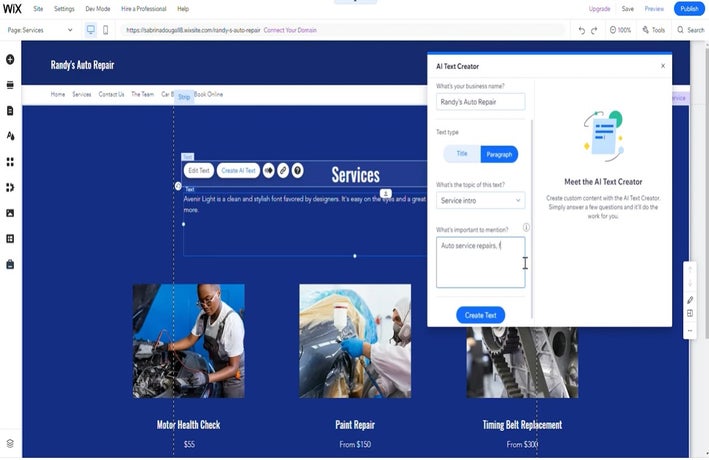Click the Motor Health Check image
The width and height of the screenshot is (709, 460).
coord(189,341)
